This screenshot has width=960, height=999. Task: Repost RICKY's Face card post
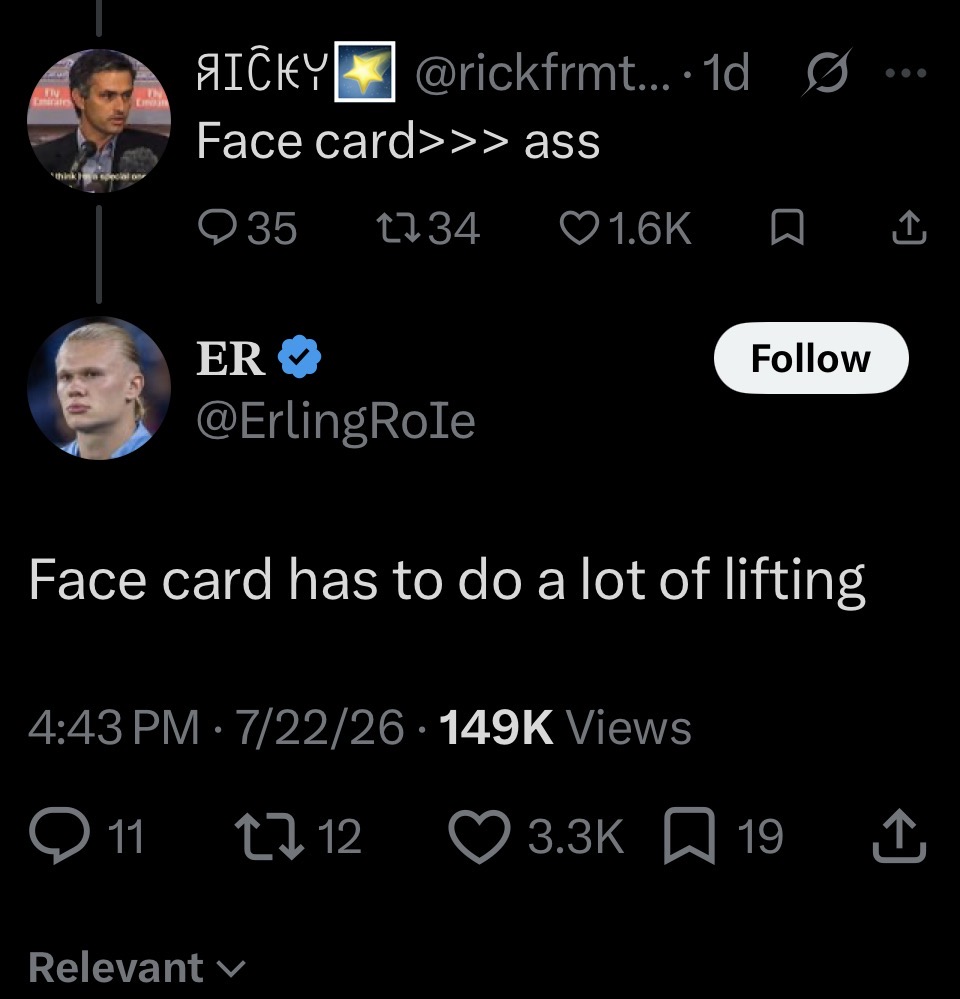click(427, 228)
